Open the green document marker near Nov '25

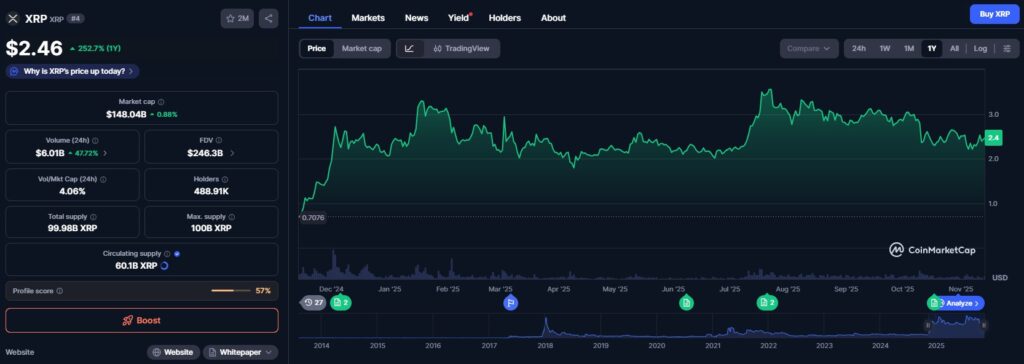pos(934,303)
